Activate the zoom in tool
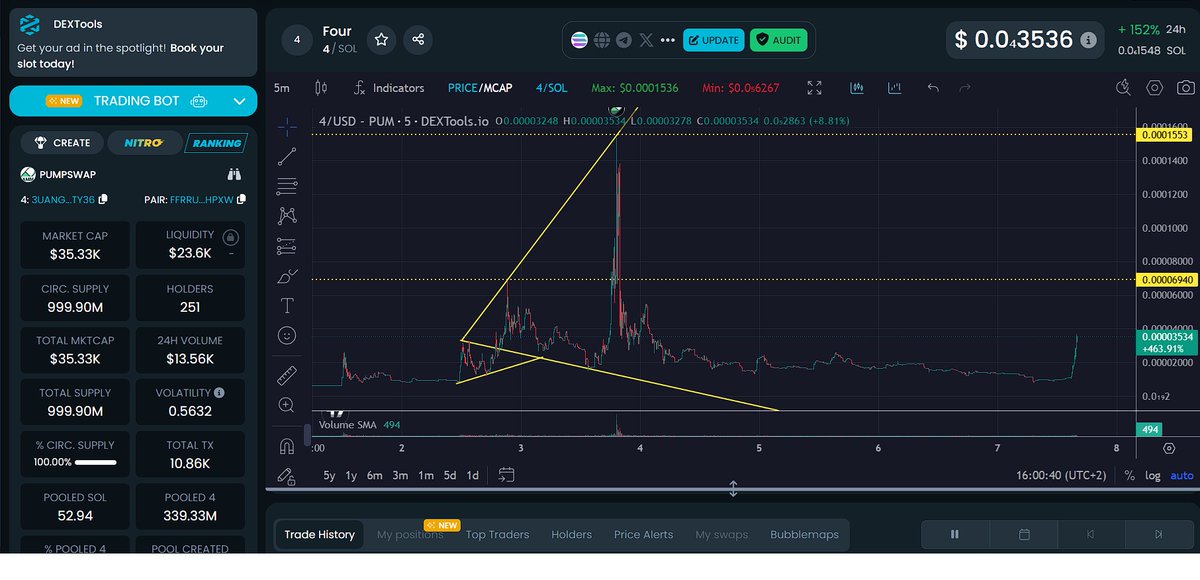The height and width of the screenshot is (580, 1200). 287,405
